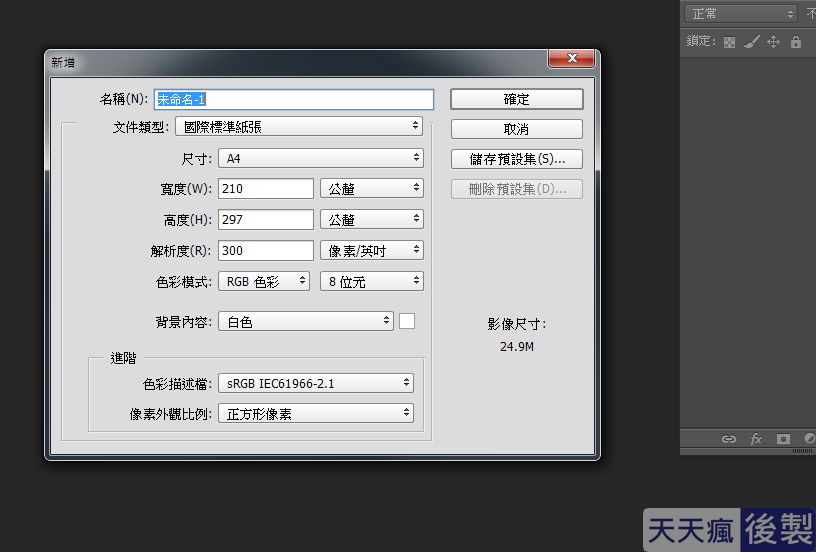Open 尺寸 dropdown showing A4
816x552 pixels.
[x=321, y=158]
